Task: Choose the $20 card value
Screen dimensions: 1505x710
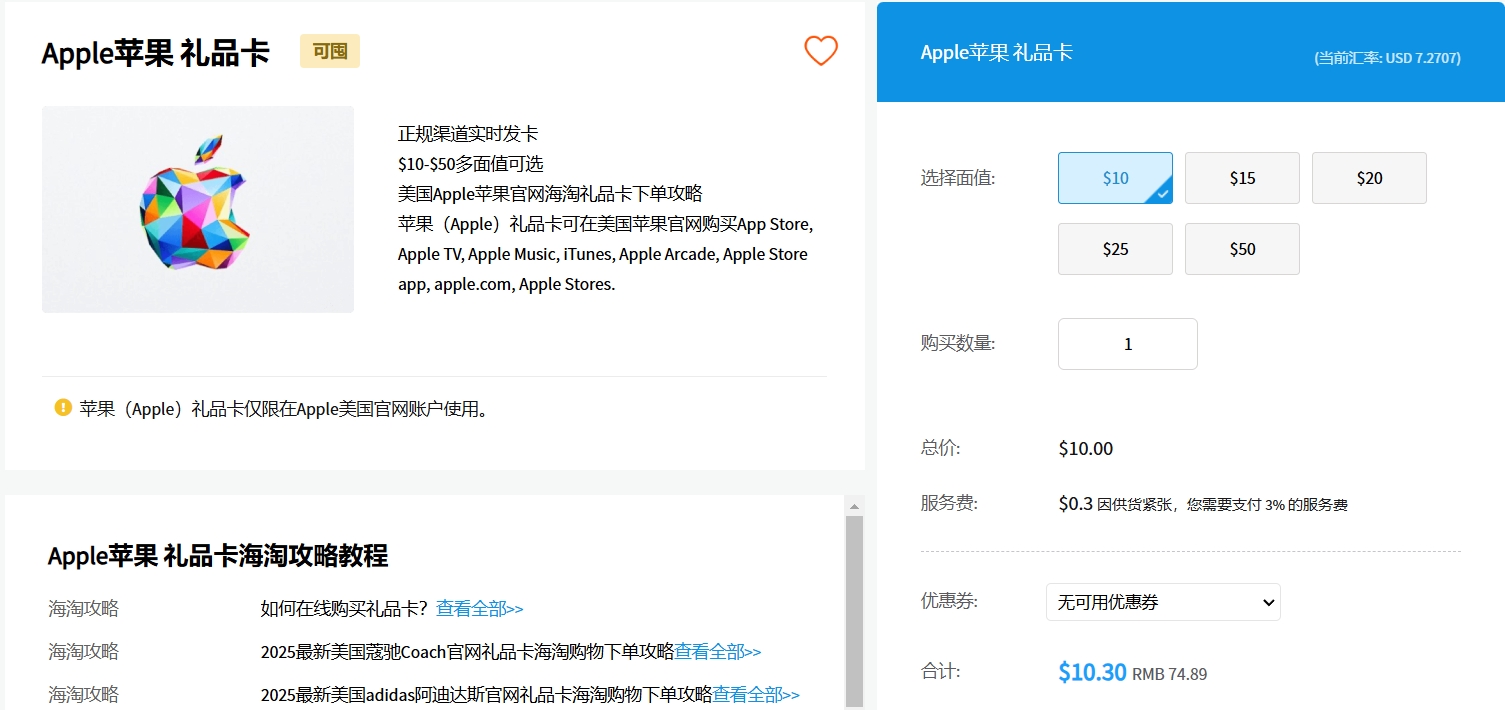Action: click(x=1369, y=178)
